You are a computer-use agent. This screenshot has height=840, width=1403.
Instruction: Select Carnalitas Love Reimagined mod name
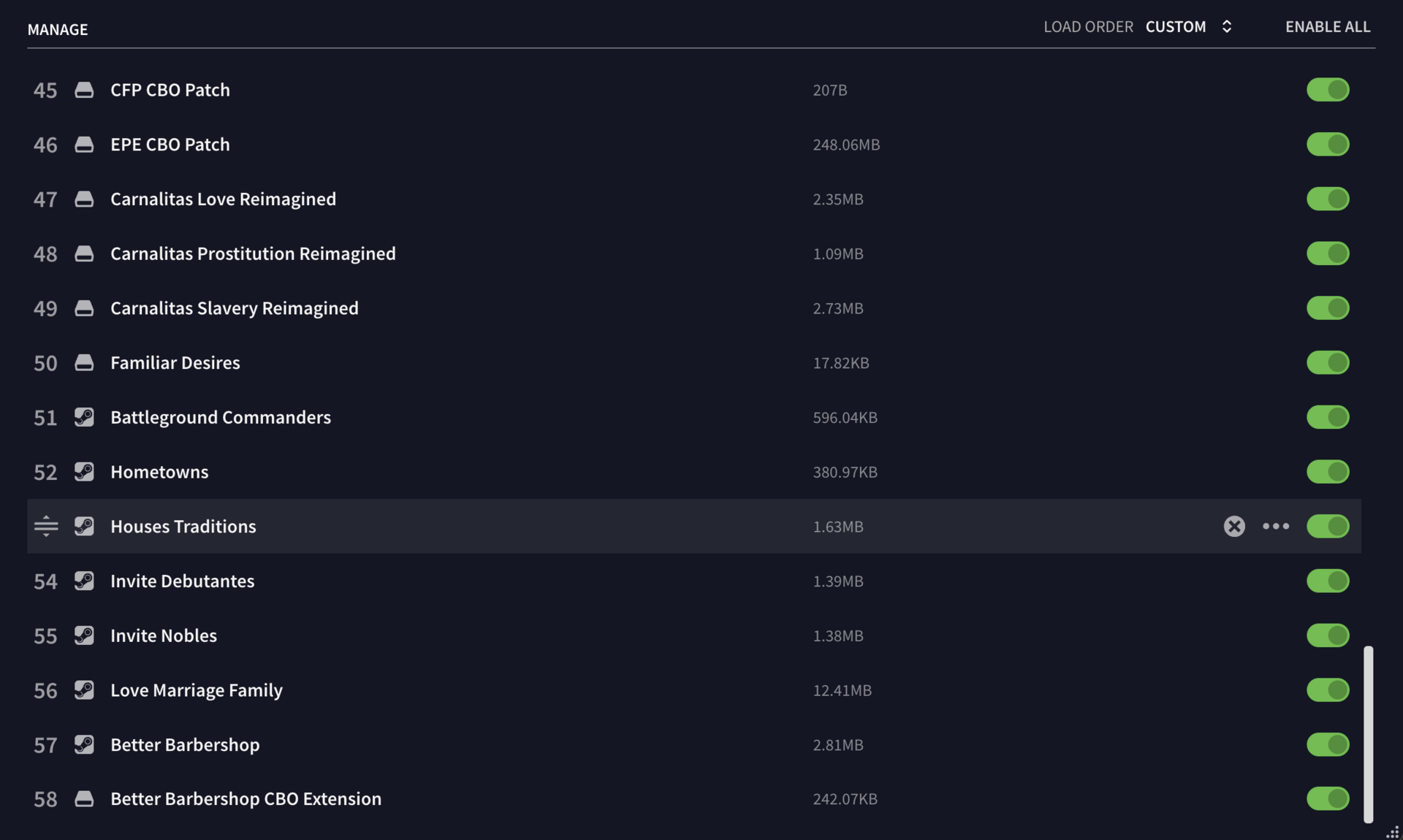click(224, 199)
